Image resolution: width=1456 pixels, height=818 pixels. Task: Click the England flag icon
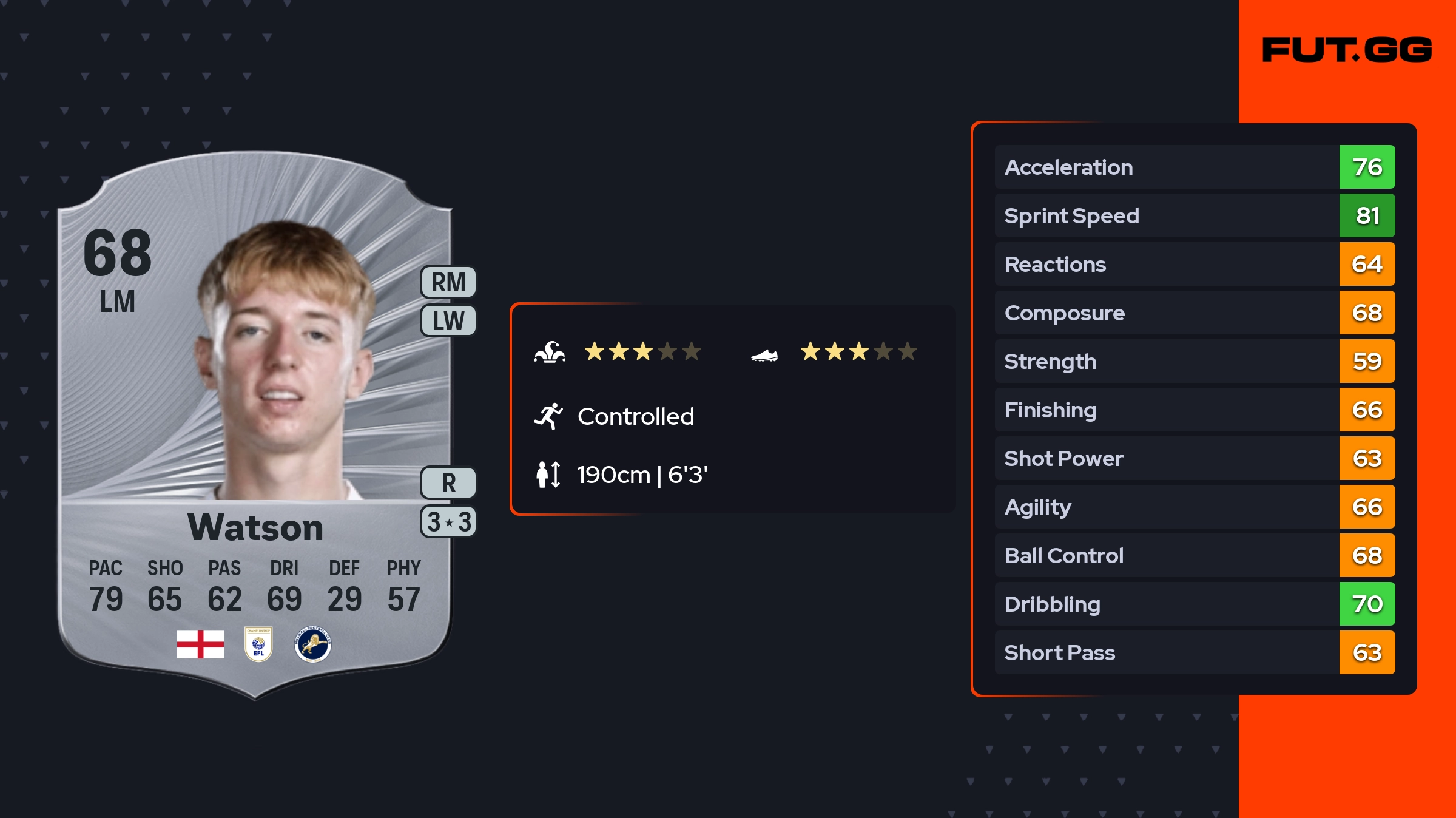click(200, 644)
